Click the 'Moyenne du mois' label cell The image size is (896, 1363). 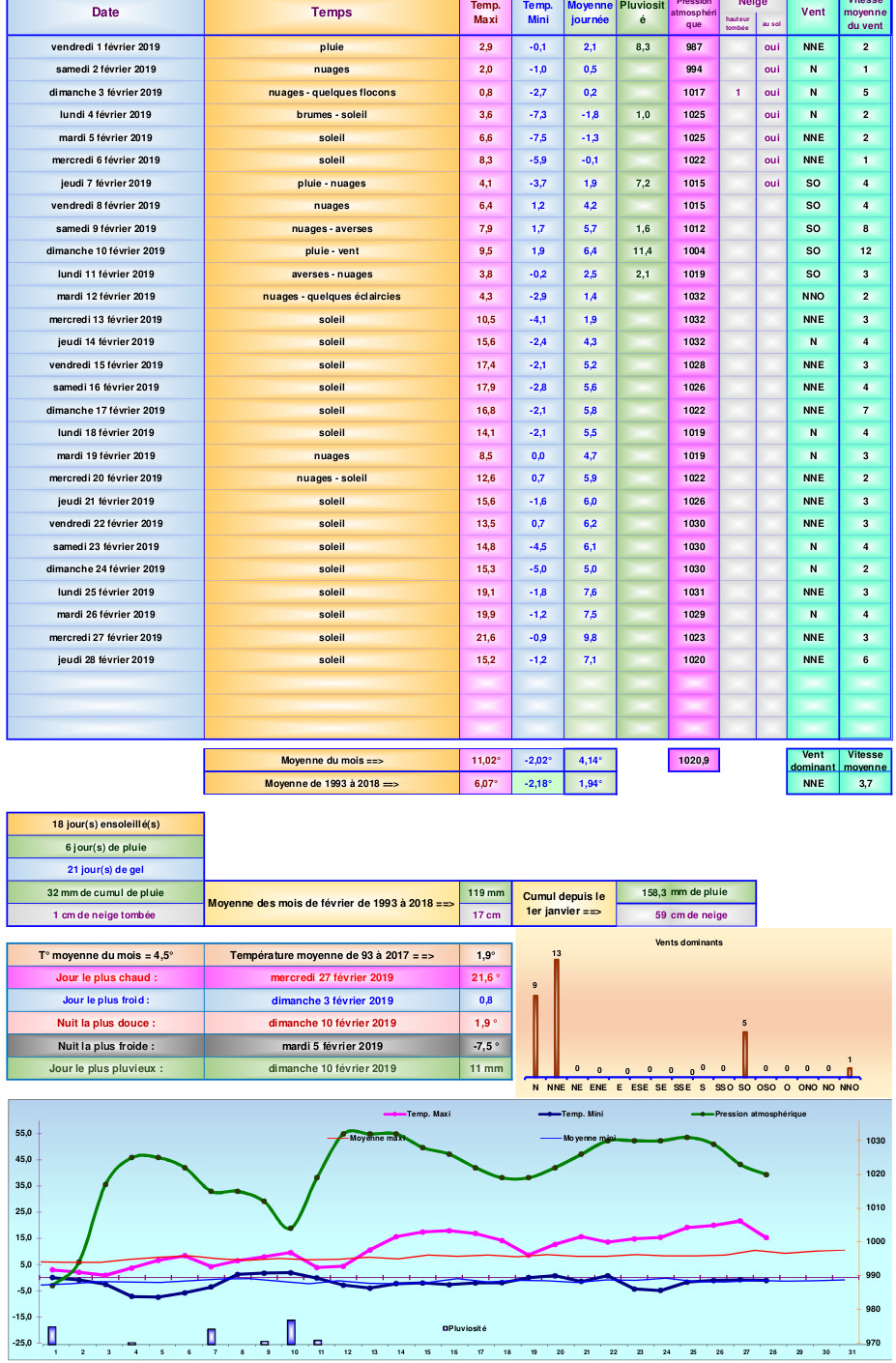point(332,761)
